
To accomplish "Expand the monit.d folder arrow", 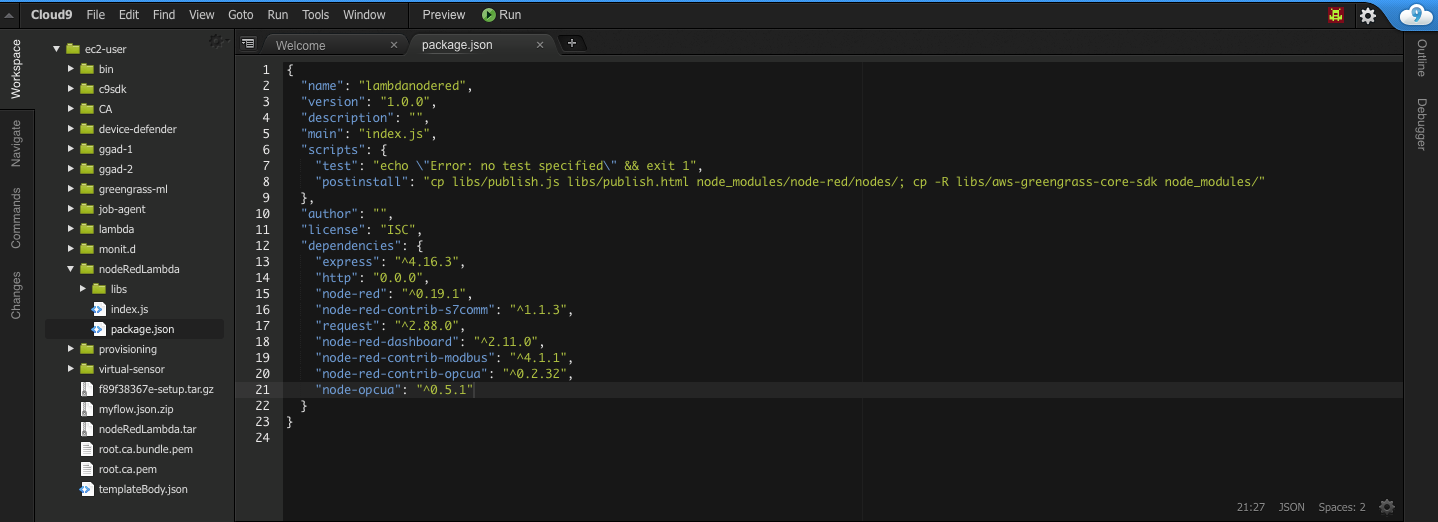I will tap(71, 249).
